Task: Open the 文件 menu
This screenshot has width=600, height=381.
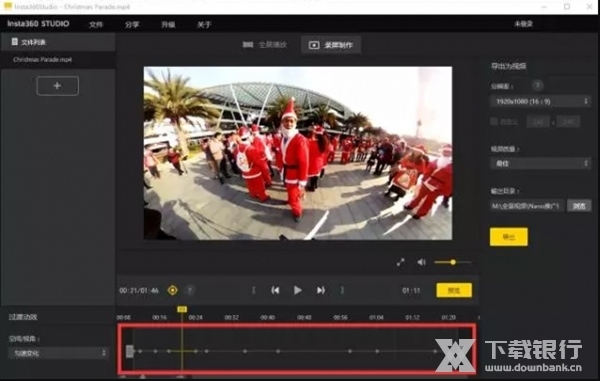Action: pyautogui.click(x=96, y=24)
